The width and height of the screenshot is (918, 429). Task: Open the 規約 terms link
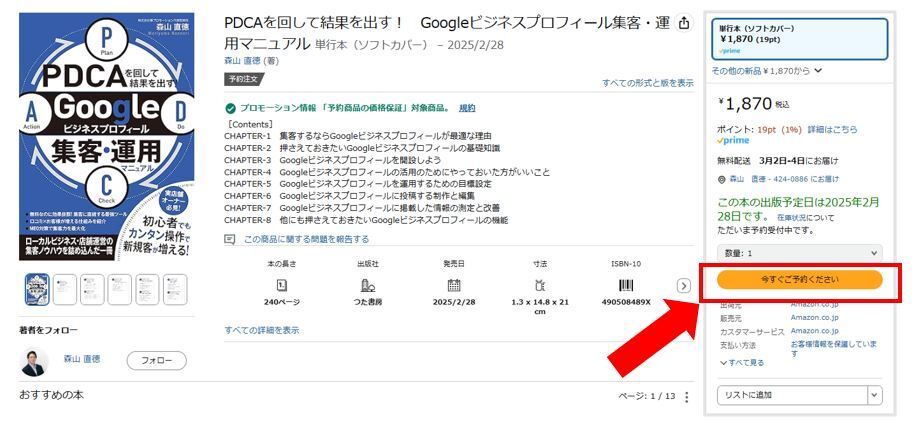pyautogui.click(x=467, y=108)
